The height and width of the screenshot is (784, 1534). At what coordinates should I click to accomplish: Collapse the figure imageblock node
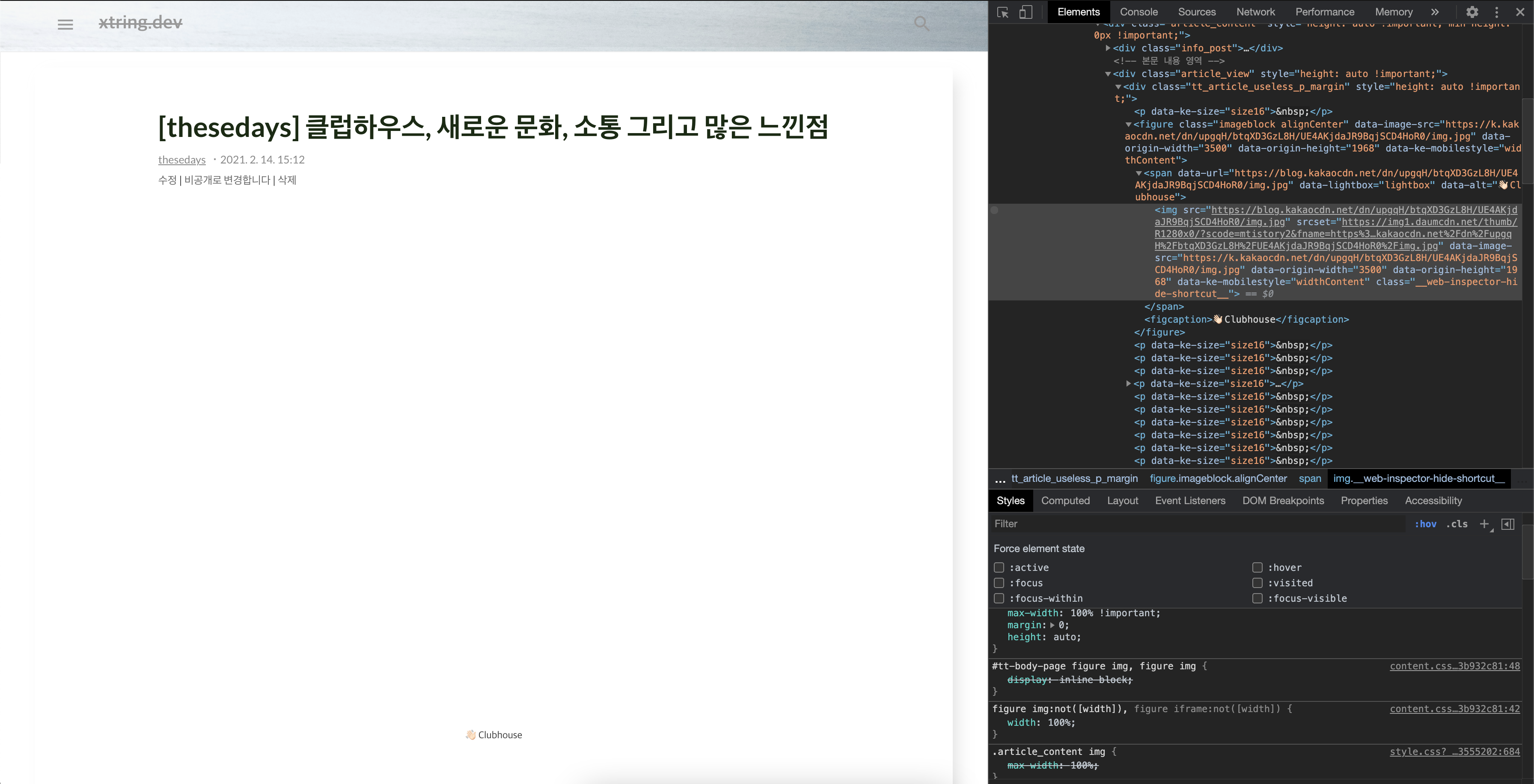click(1128, 125)
